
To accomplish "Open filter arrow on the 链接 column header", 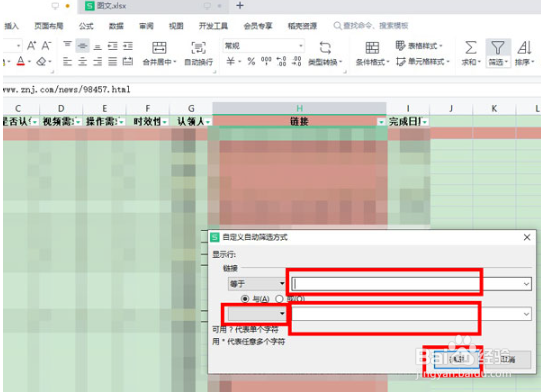I will (381, 122).
